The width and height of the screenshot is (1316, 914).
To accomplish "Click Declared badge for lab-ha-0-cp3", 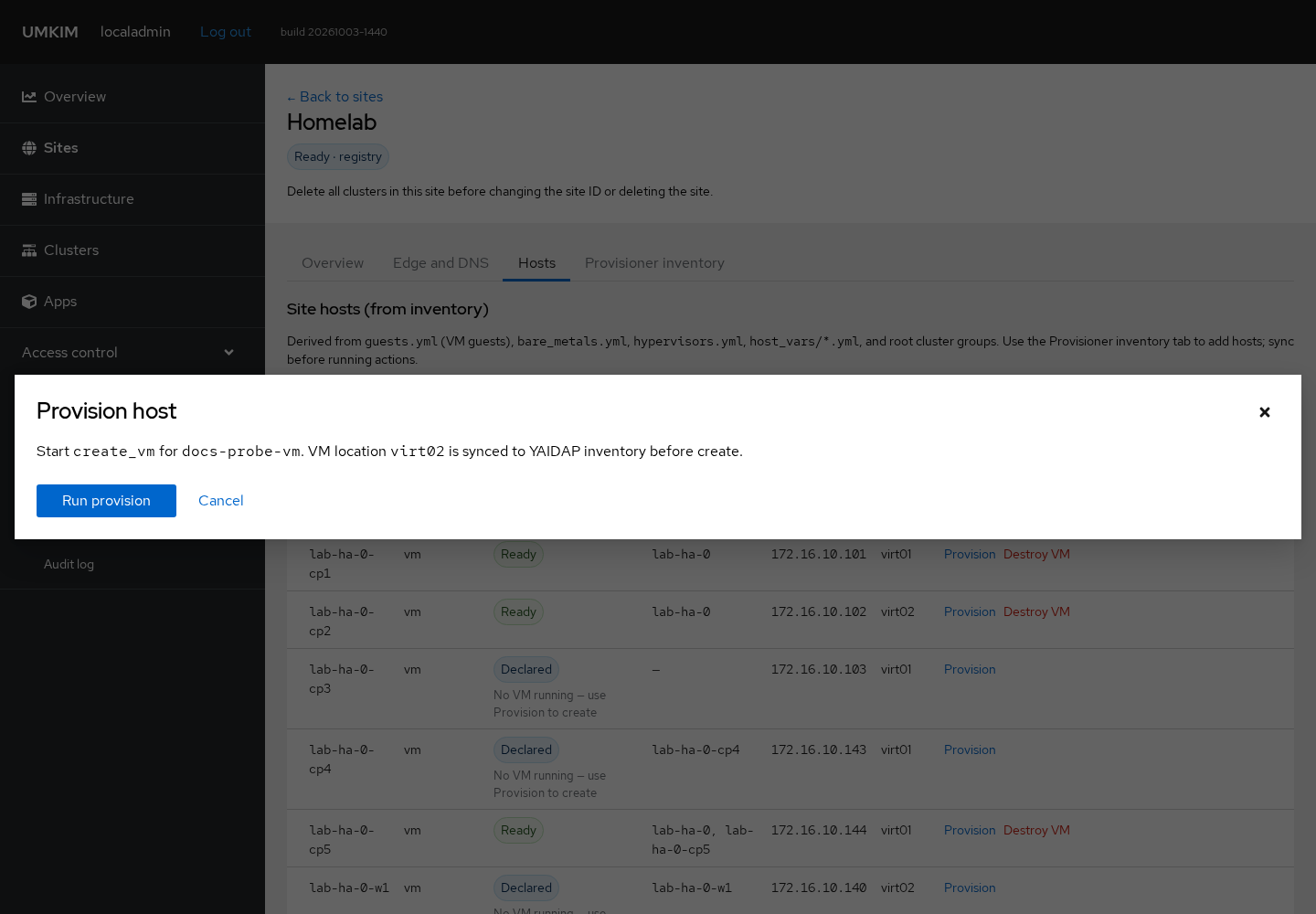I will (526, 670).
